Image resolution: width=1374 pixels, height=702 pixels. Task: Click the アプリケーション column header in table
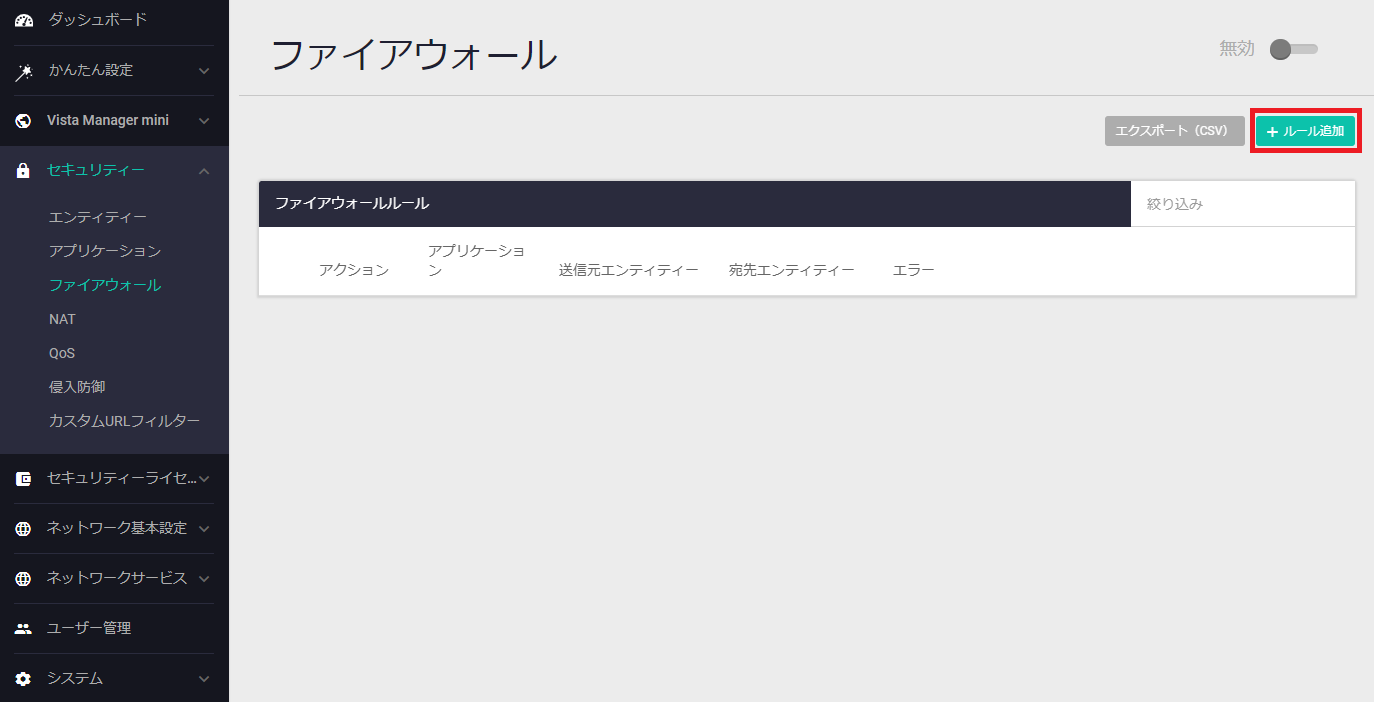point(477,260)
